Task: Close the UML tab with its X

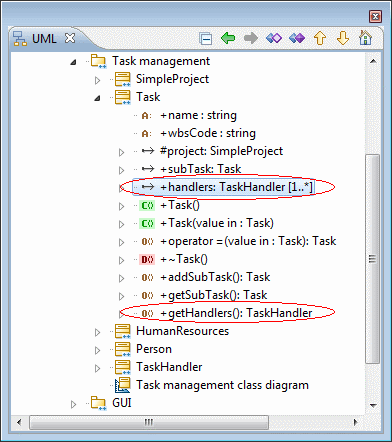Action: click(x=70, y=38)
